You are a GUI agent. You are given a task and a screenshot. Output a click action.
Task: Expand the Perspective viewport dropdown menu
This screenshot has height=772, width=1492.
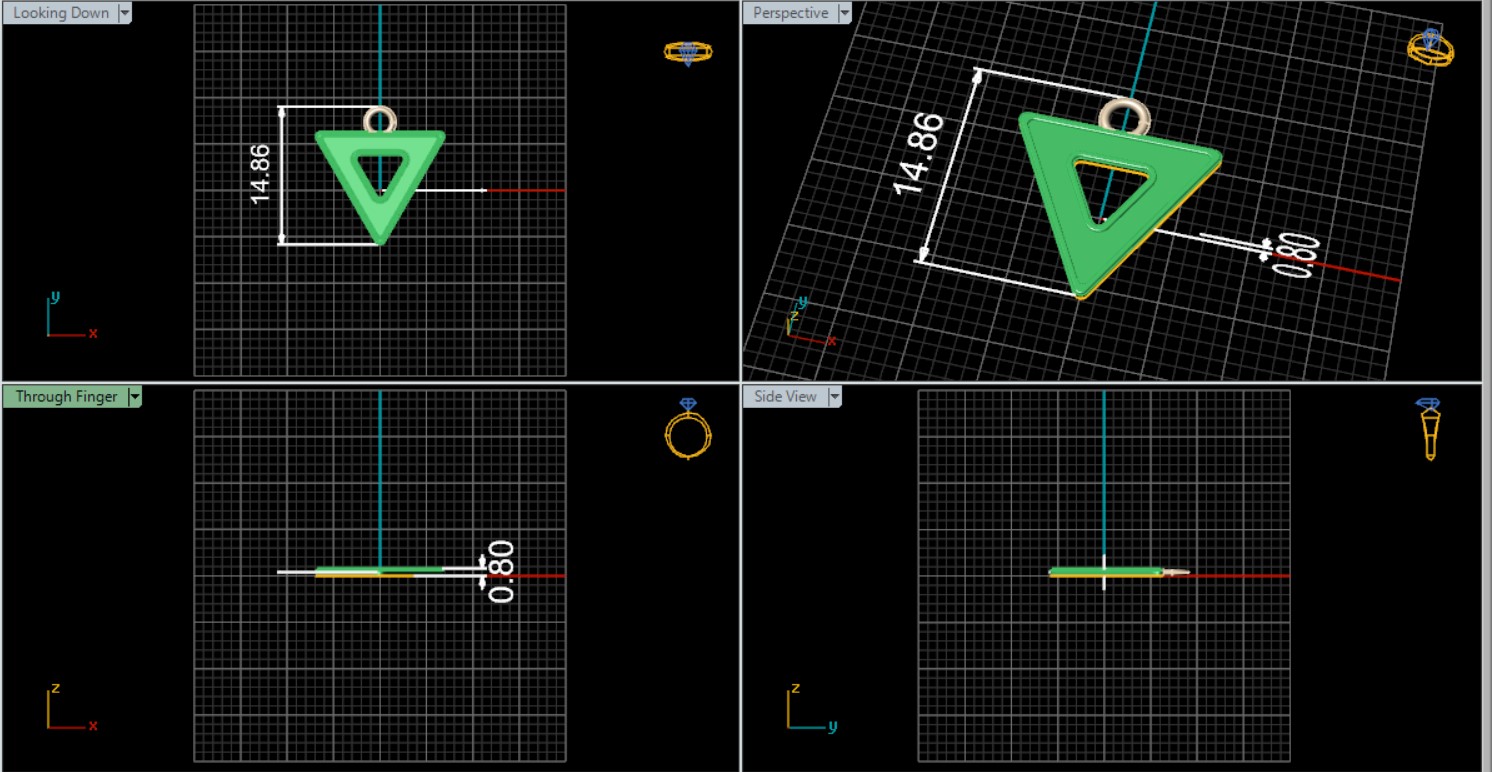(x=844, y=13)
